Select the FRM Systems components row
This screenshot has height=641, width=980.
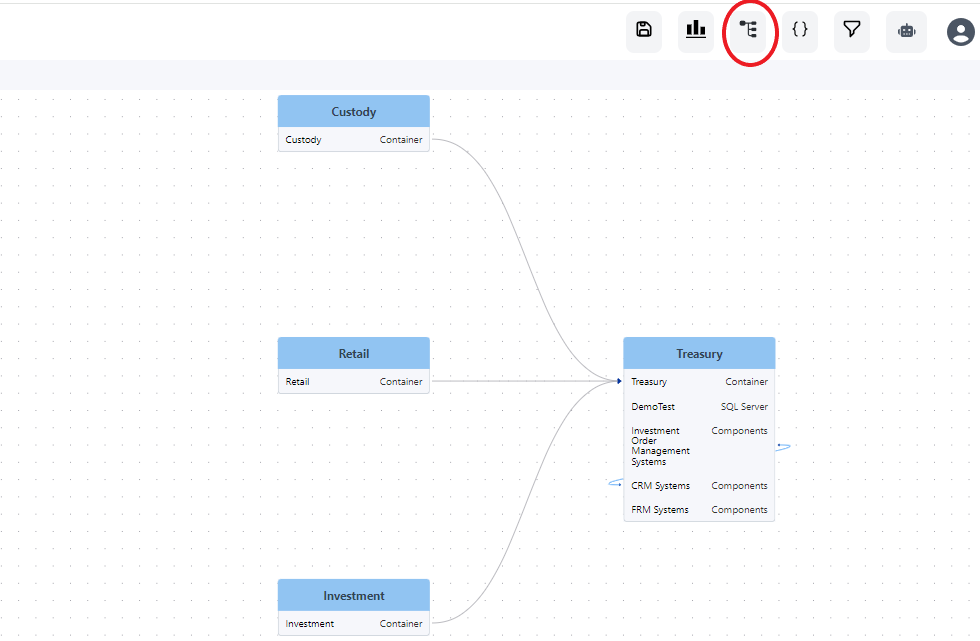698,509
